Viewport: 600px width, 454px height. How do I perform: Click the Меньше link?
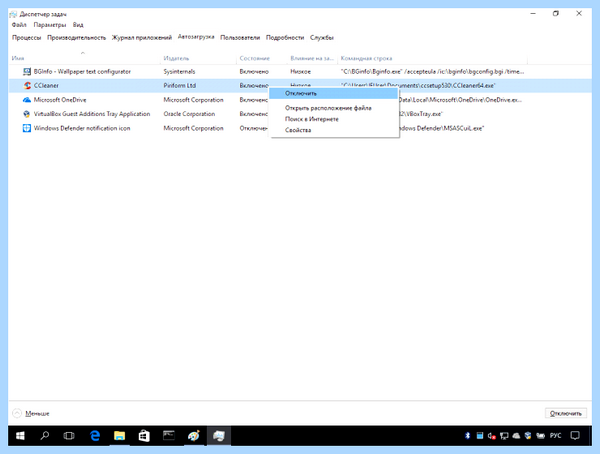tap(37, 414)
